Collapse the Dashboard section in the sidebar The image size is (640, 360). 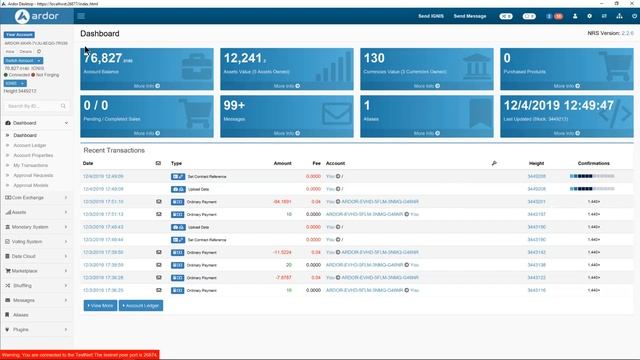pos(36,123)
